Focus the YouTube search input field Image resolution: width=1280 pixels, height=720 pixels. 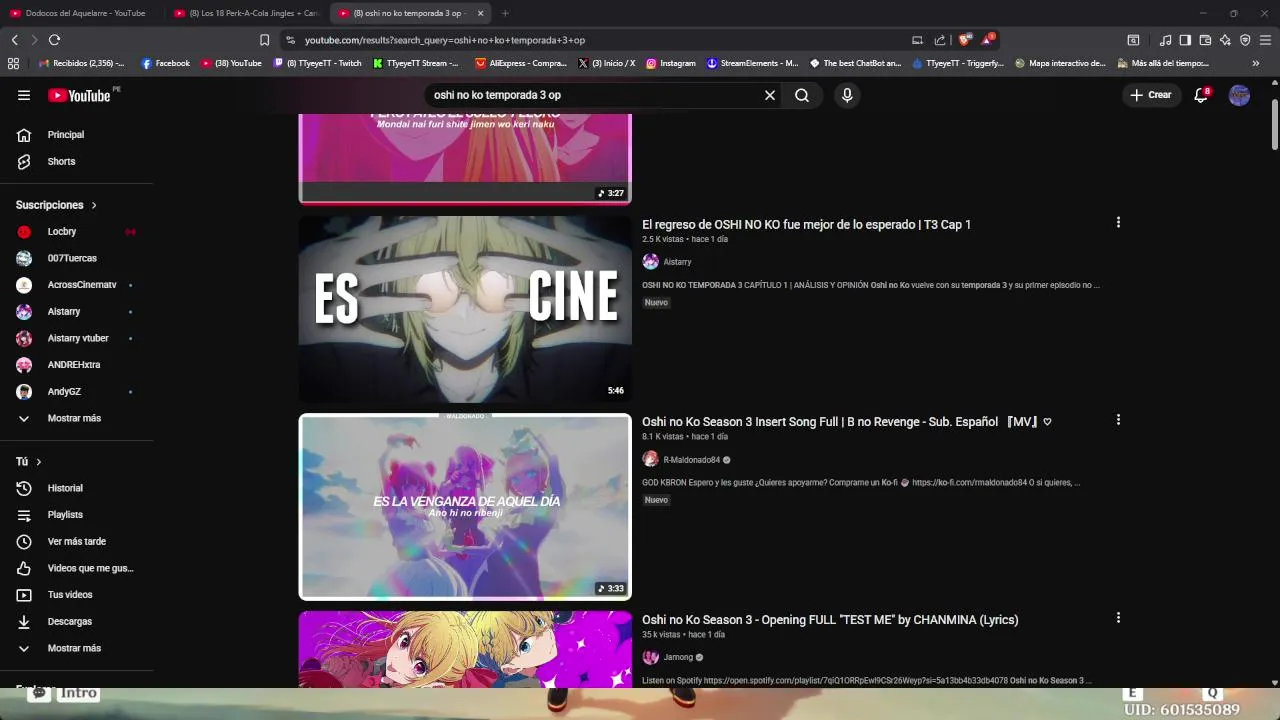(x=595, y=95)
